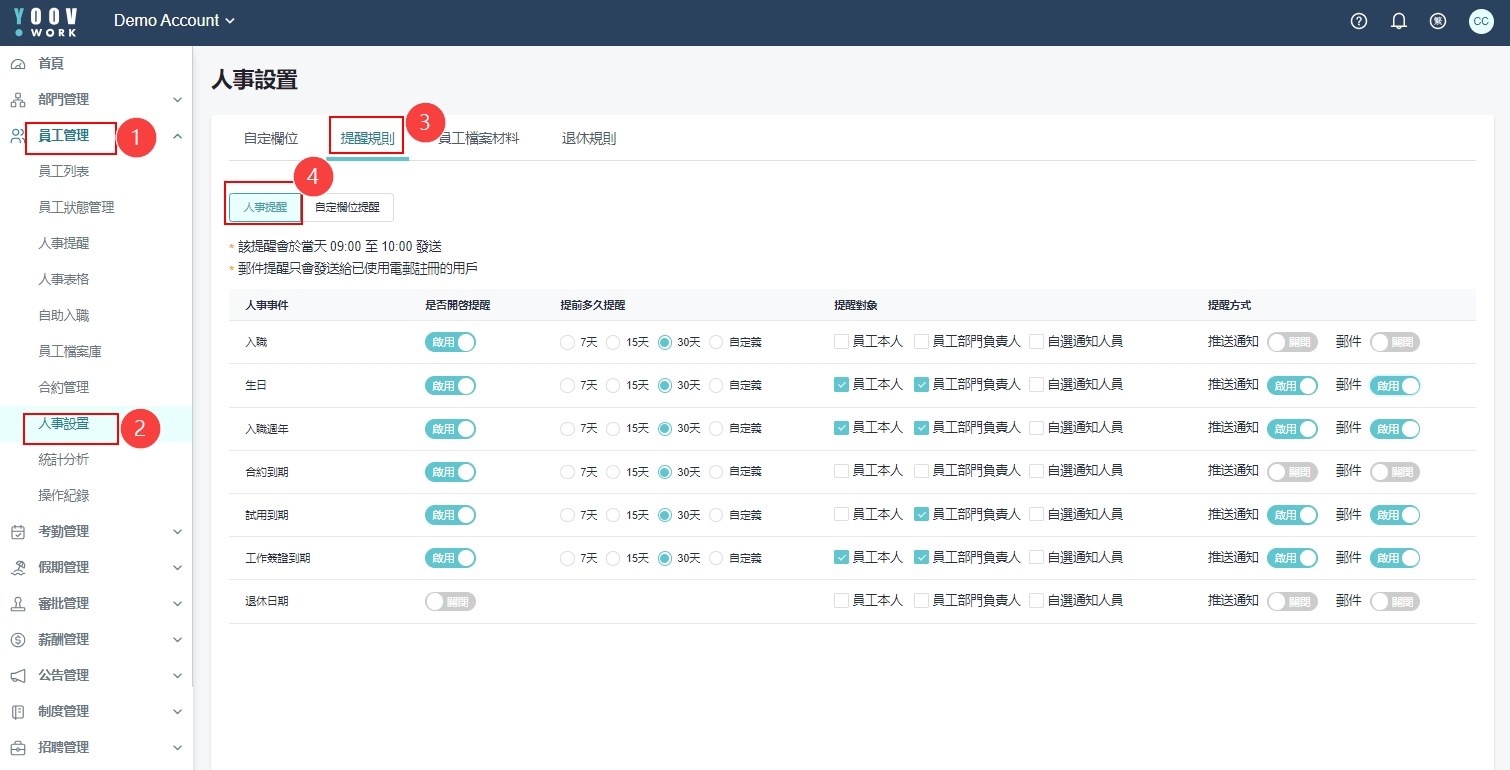Click the 考勤管理 calendar icon in sidebar
This screenshot has width=1510, height=770.
tap(18, 532)
